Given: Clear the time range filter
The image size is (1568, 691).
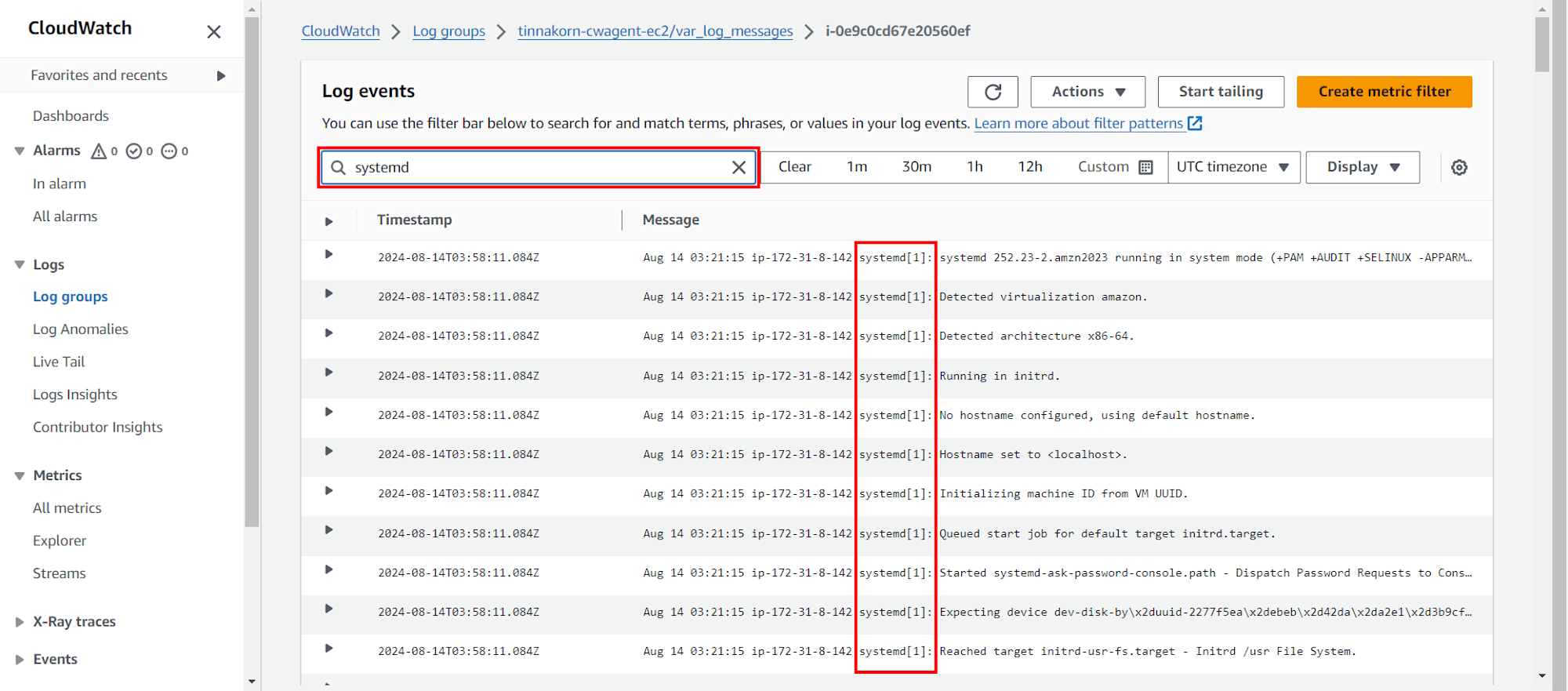Looking at the screenshot, I should coord(795,167).
